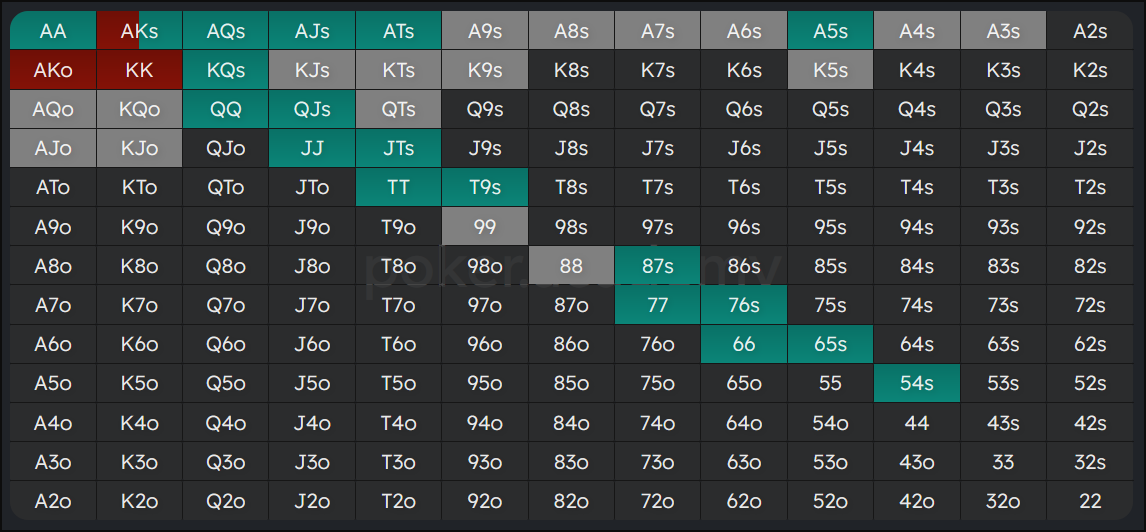Click the T9s hand cell
The image size is (1146, 532).
point(485,188)
